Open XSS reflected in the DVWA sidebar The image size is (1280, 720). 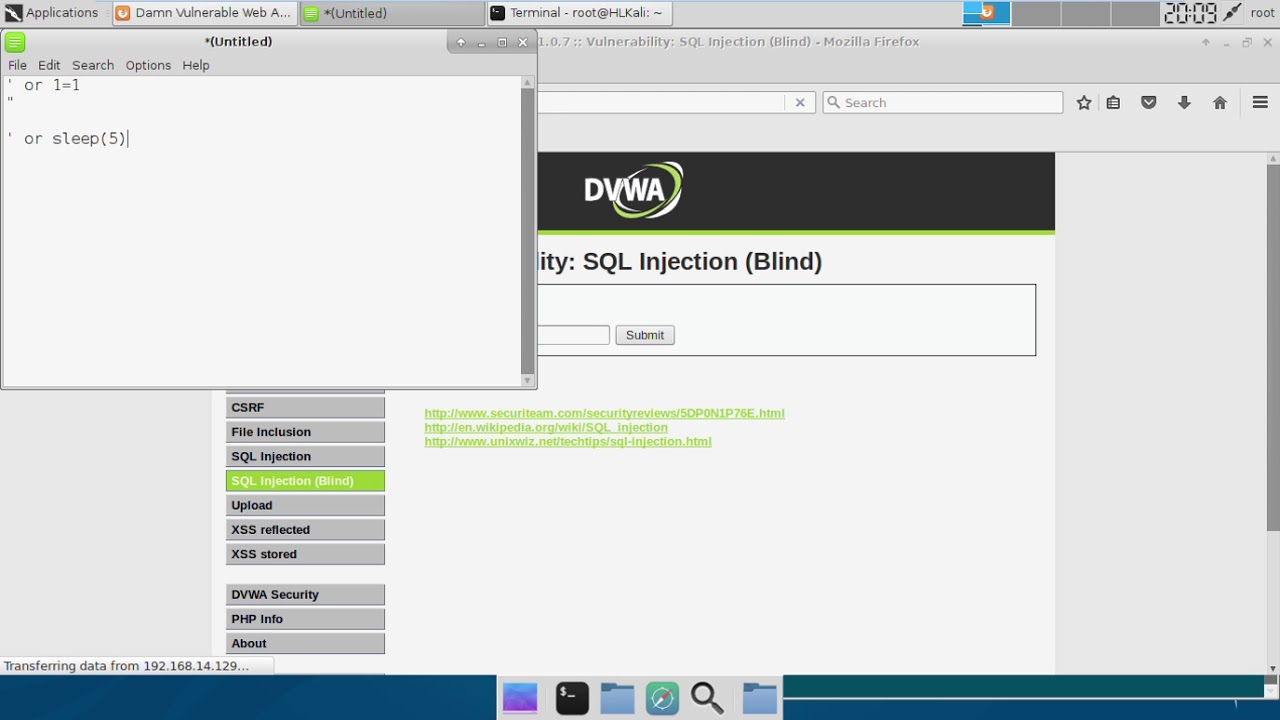tap(305, 530)
